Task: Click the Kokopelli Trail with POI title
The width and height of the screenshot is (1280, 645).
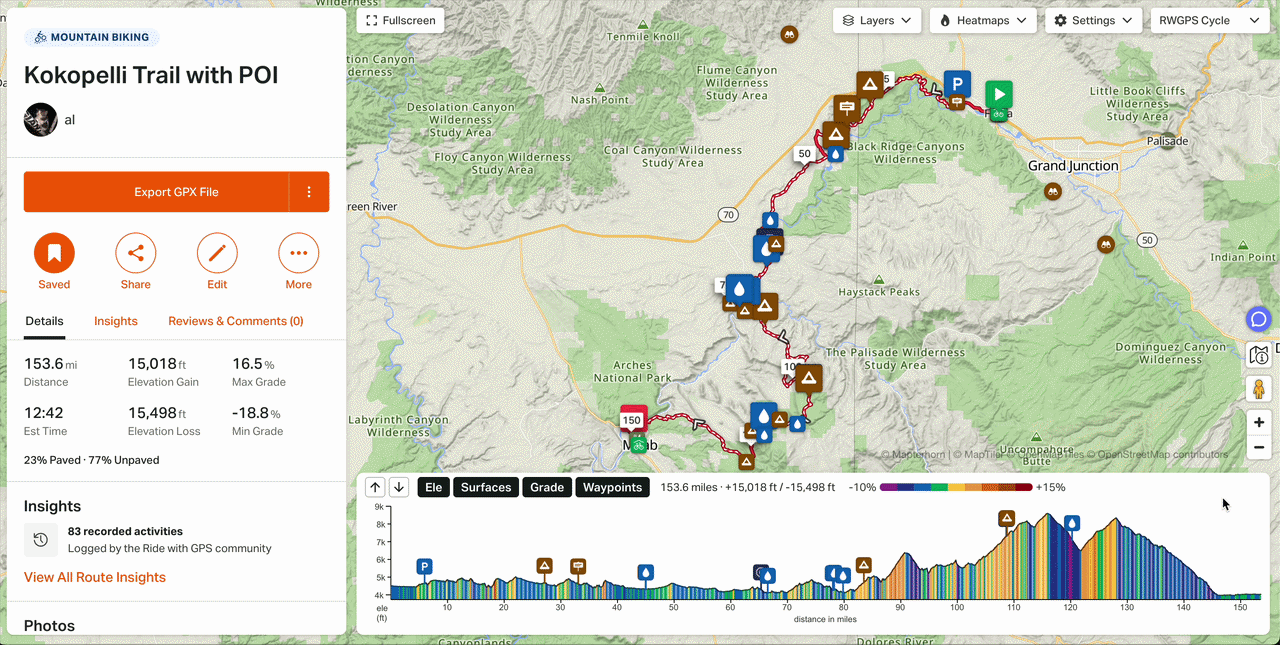Action: pyautogui.click(x=151, y=75)
